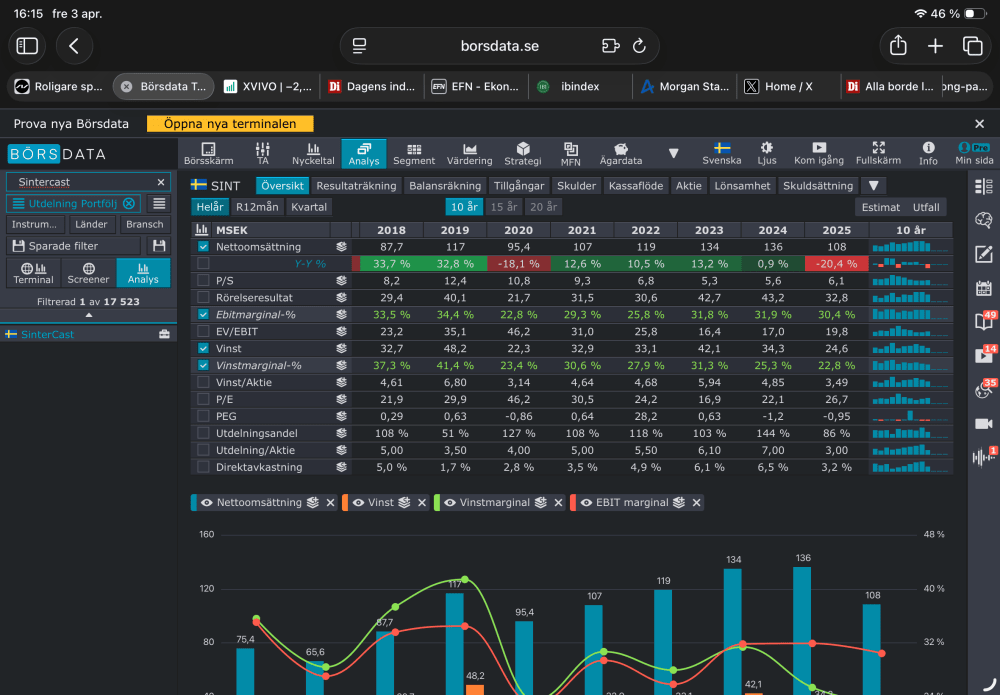Show Estimat figures
This screenshot has height=695, width=1000.
881,207
